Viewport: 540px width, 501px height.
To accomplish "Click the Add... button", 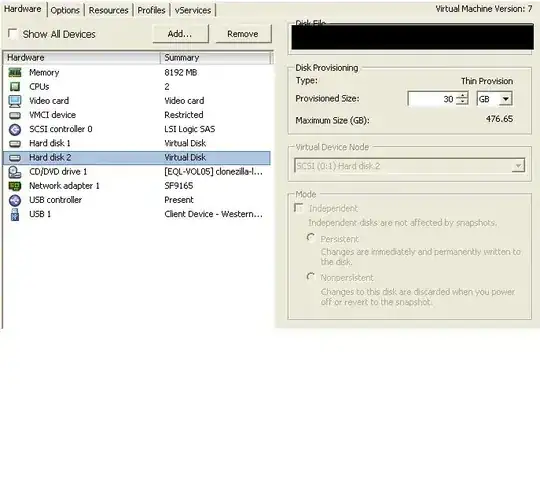I will point(180,34).
